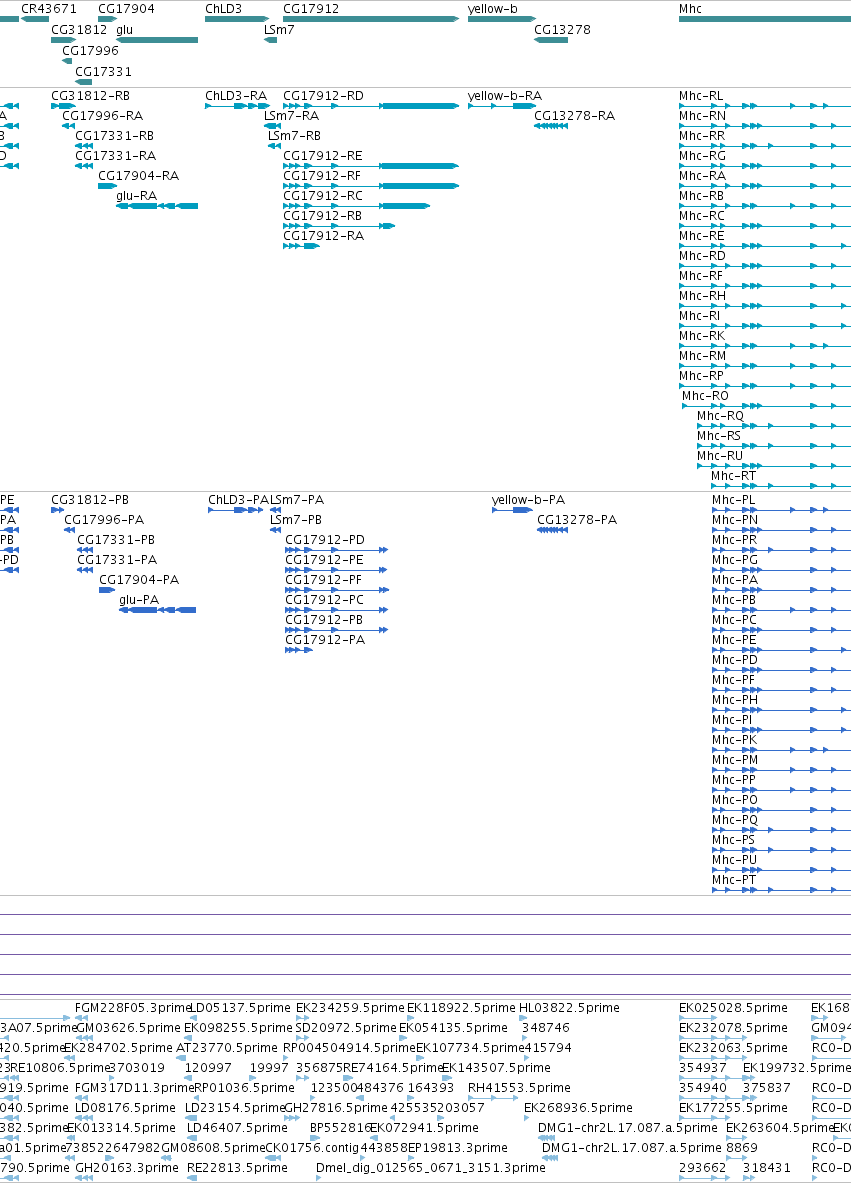Click transcript CG31812-RB
851x1183 pixels.
coord(91,96)
